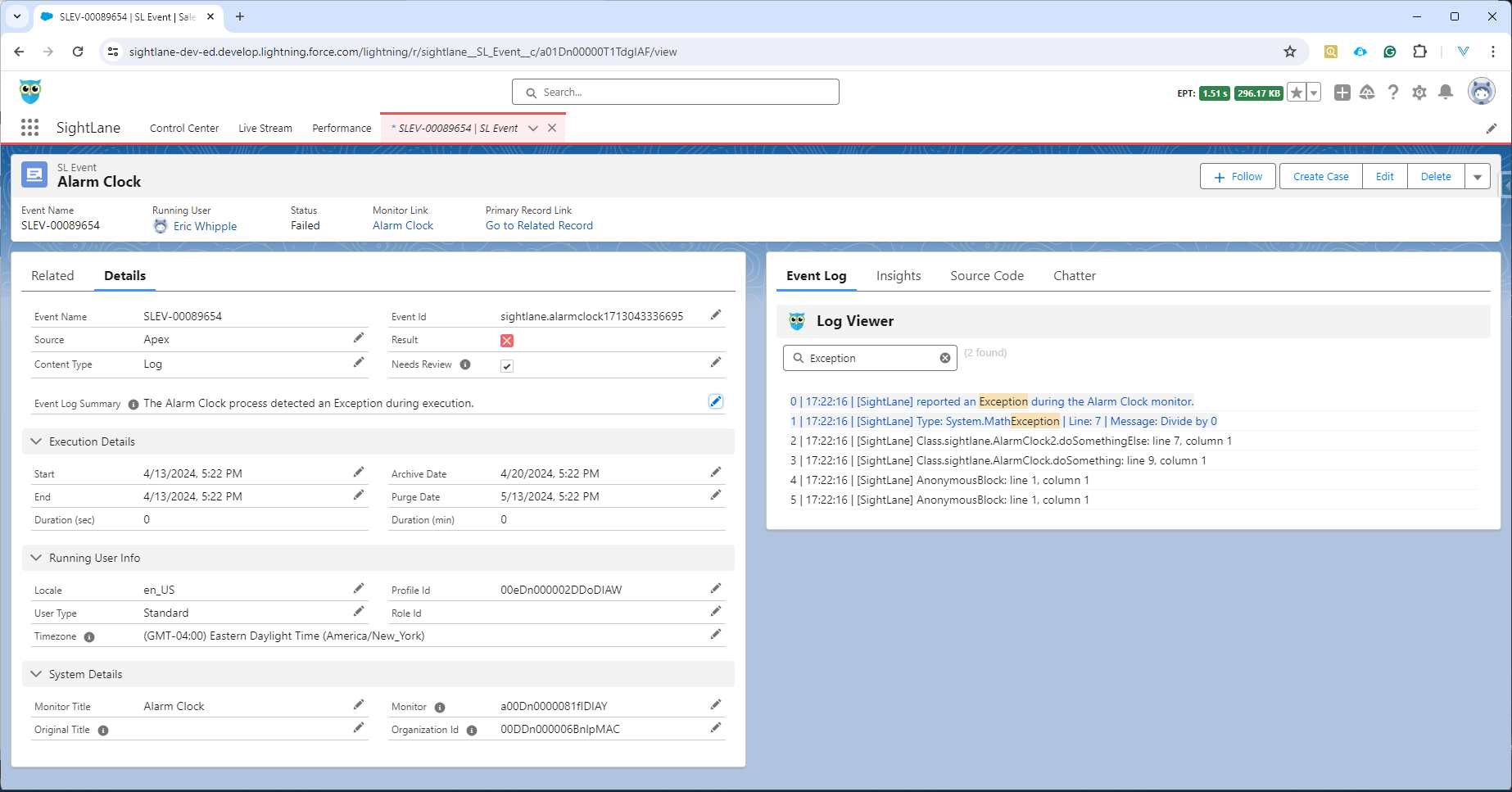Collapse the Running User Info section
The height and width of the screenshot is (792, 1512).
point(378,558)
